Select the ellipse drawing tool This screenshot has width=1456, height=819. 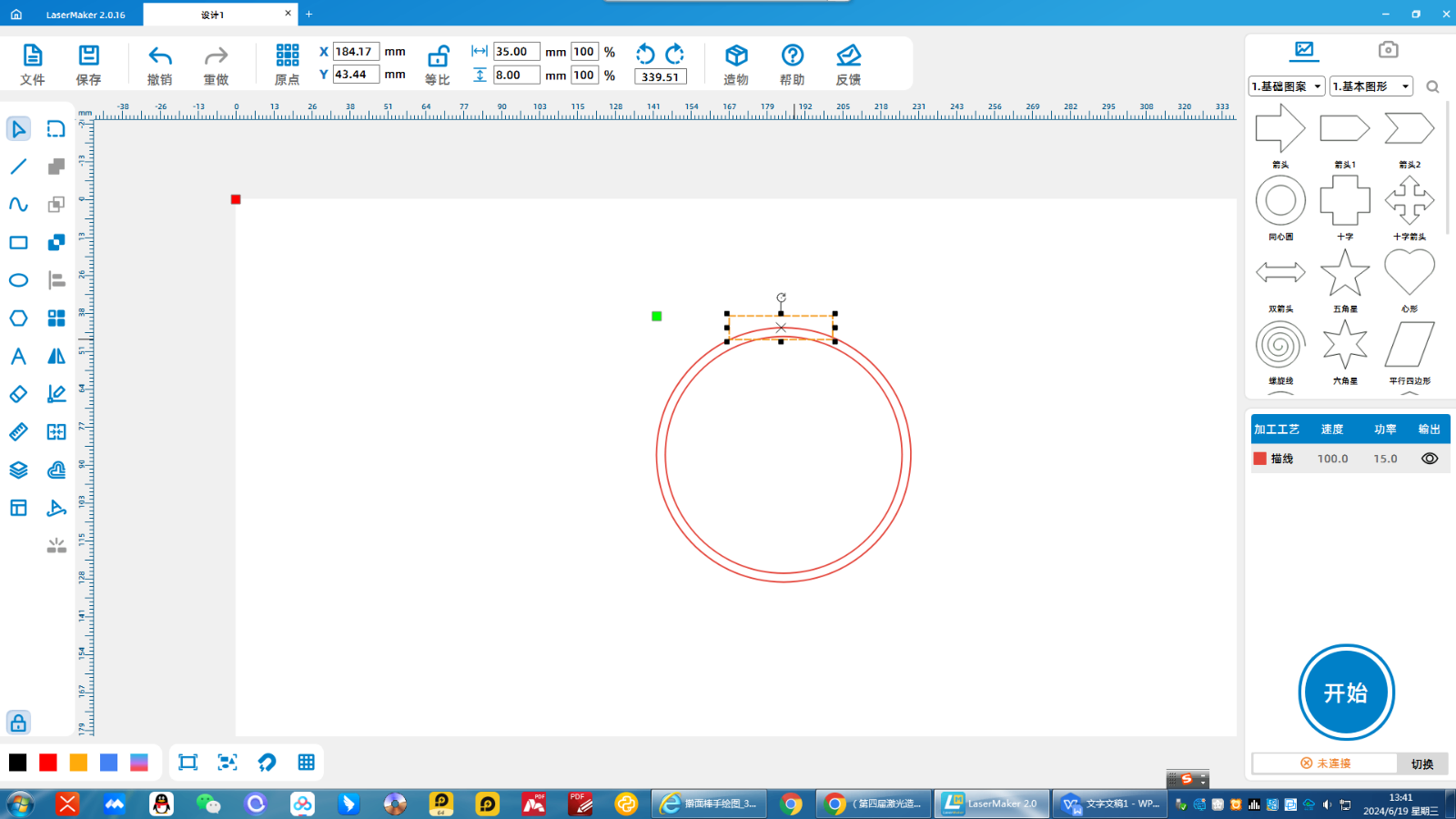pos(18,280)
